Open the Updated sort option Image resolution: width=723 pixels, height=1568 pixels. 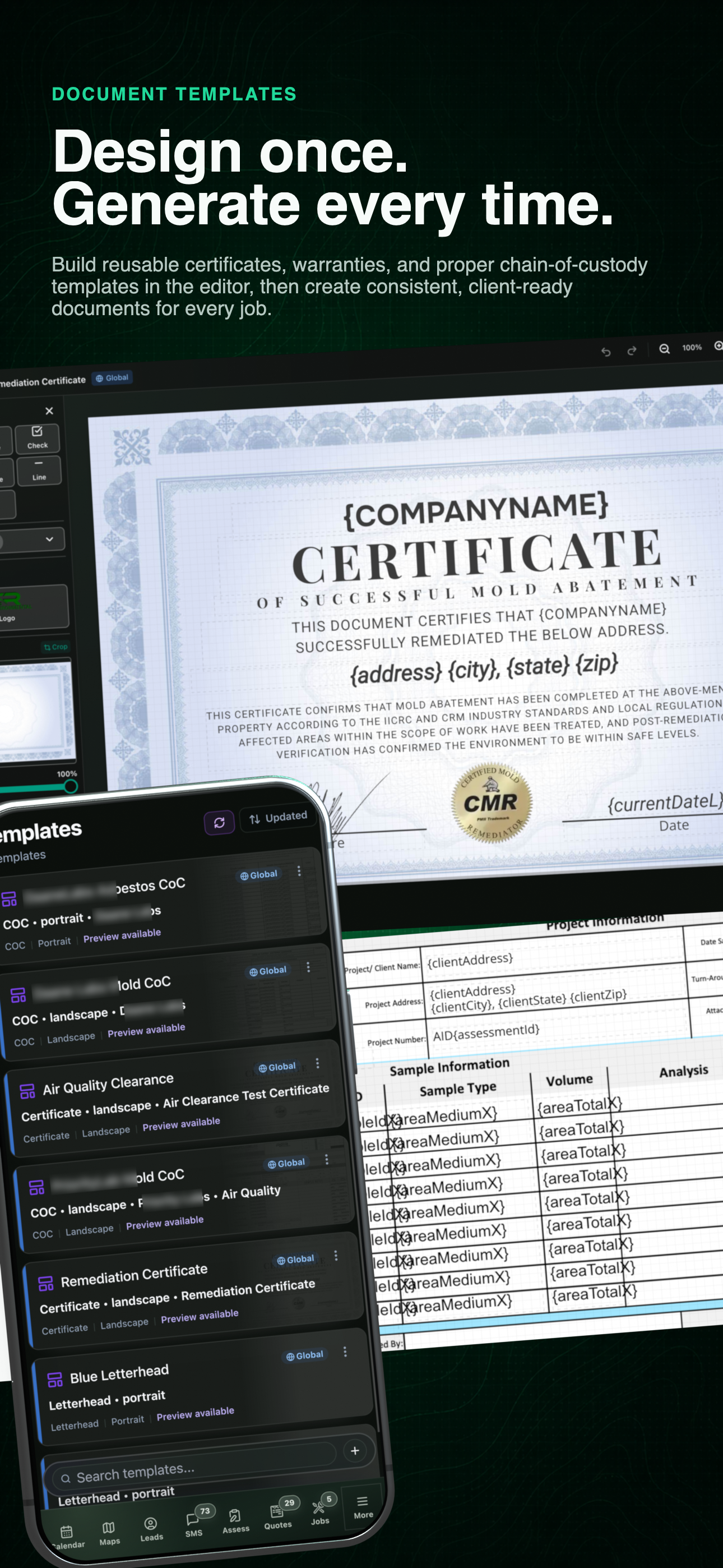pos(278,818)
